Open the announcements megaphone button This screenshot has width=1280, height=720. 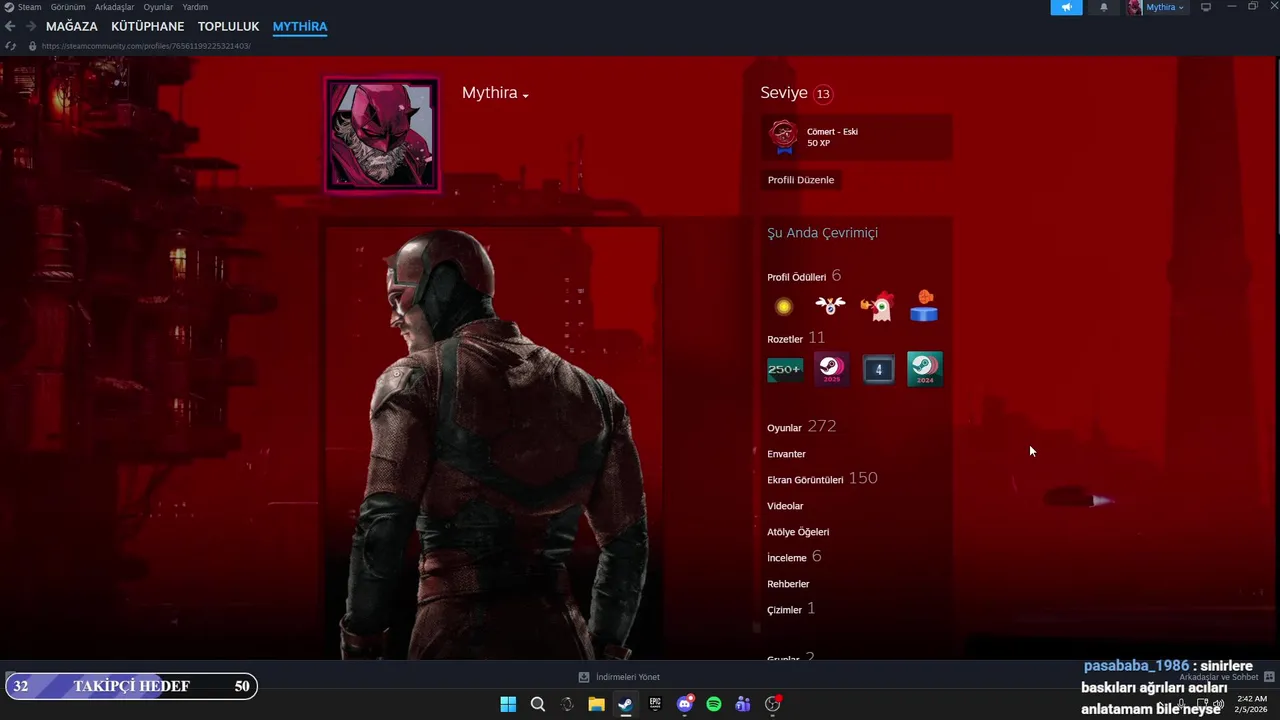(1066, 7)
